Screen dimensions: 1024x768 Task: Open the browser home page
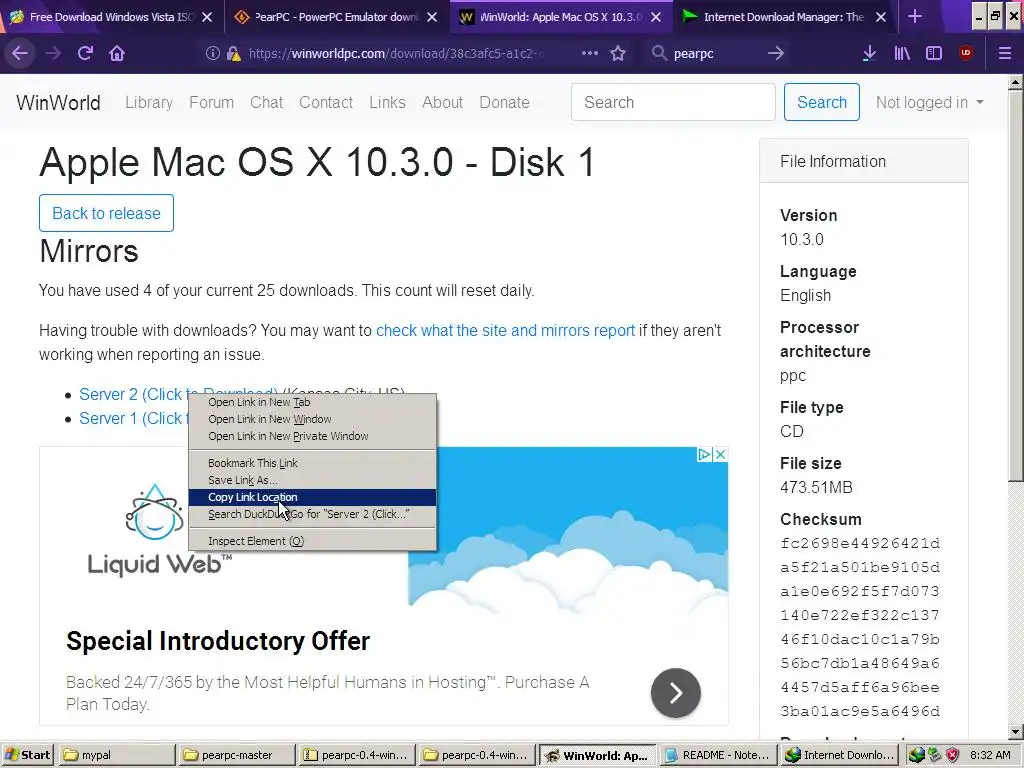(x=117, y=54)
